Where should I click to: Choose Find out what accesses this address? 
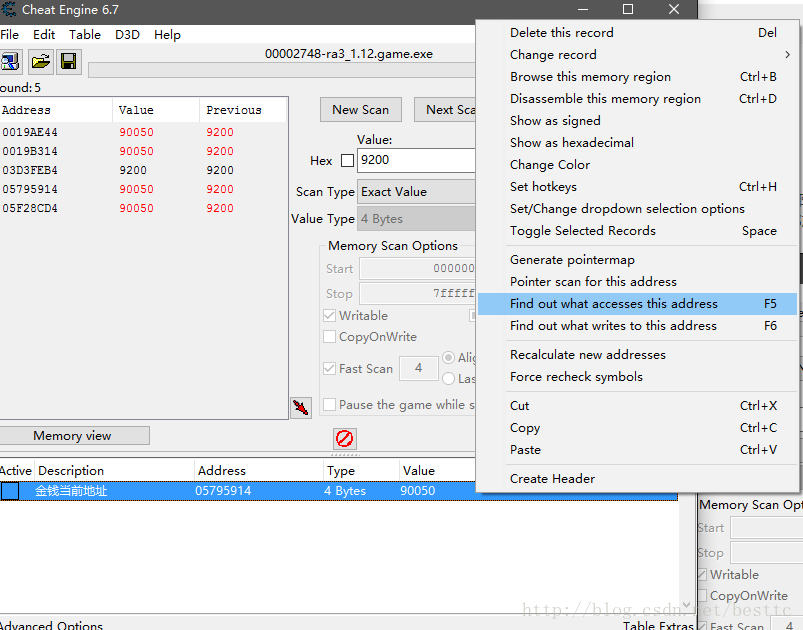point(637,304)
